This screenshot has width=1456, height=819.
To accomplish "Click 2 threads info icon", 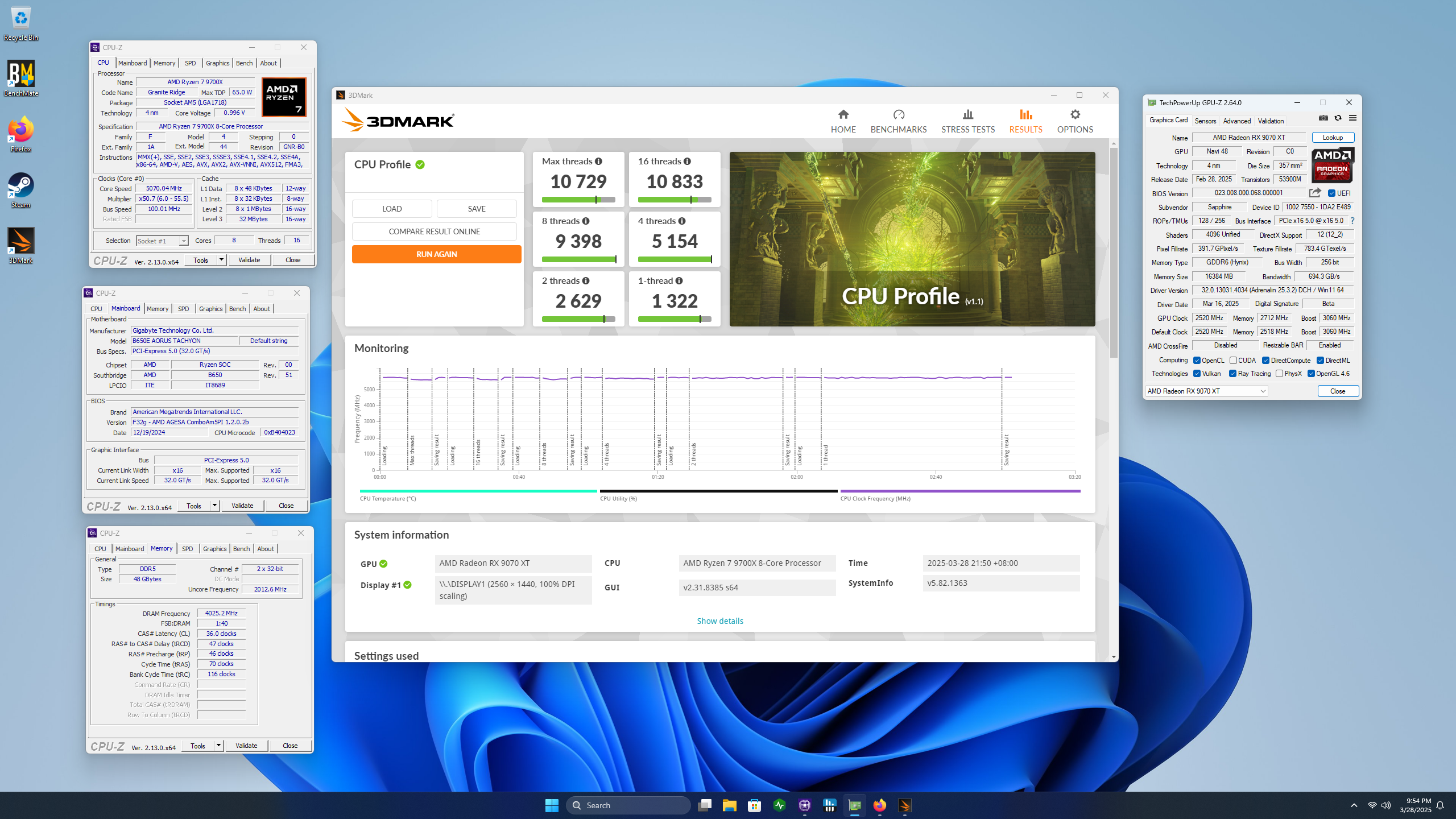I will (586, 281).
